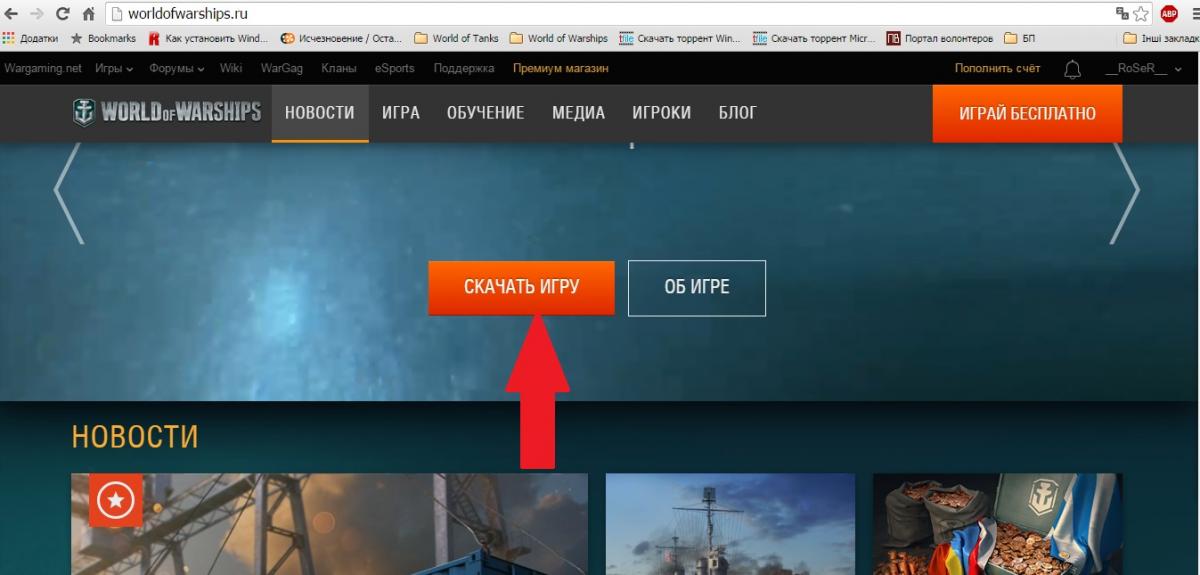Screen dimensions: 1200x575
Task: Click the notifications bell icon
Action: pos(1072,69)
